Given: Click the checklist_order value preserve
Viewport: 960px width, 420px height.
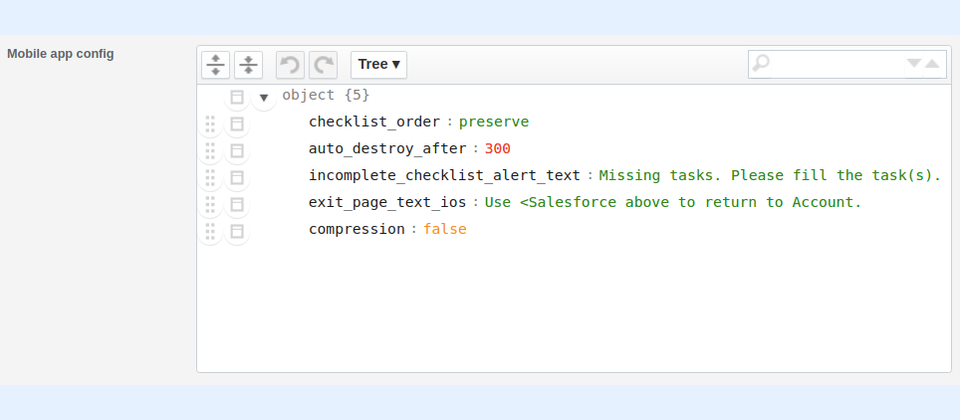Looking at the screenshot, I should pos(494,122).
